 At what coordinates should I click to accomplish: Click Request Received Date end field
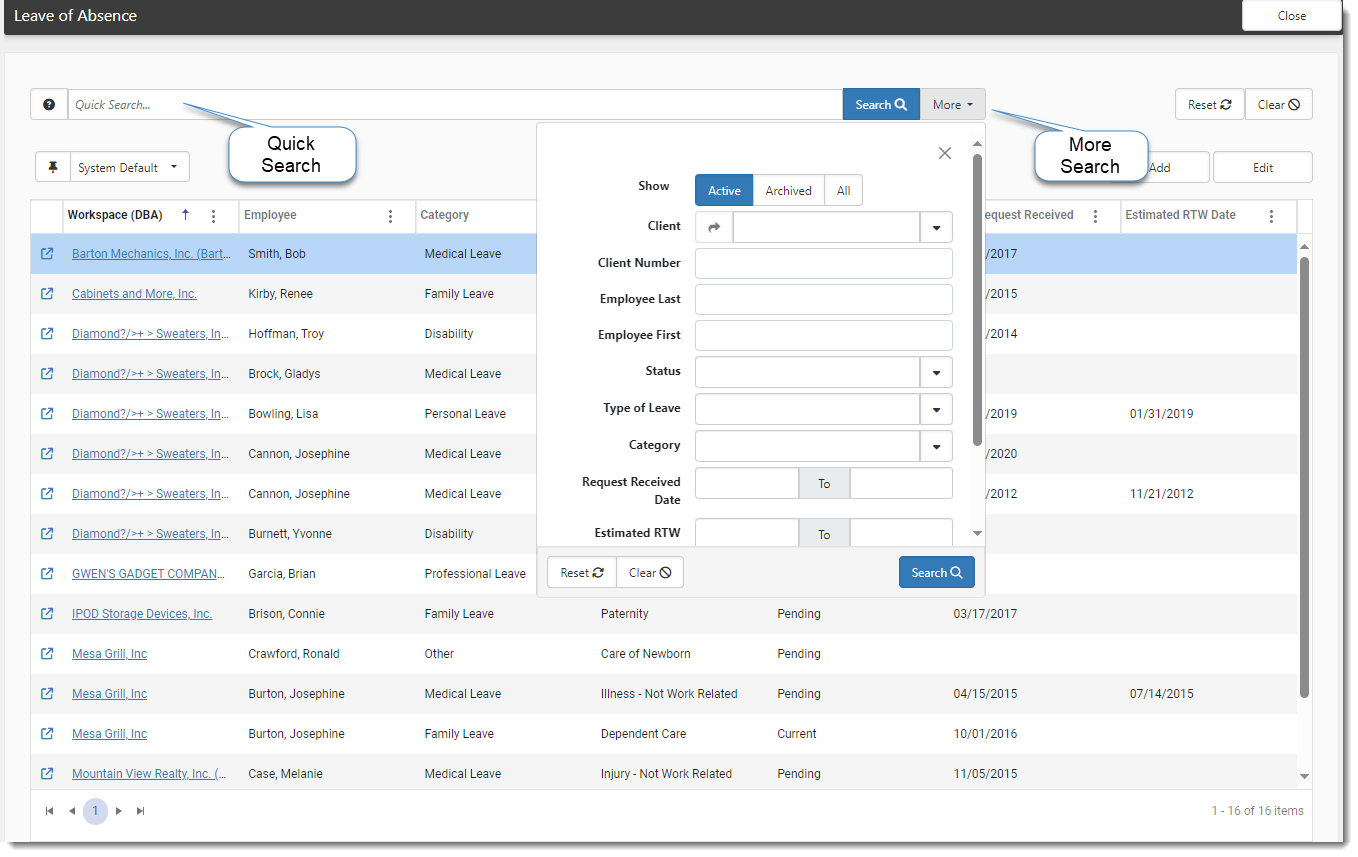pyautogui.click(x=901, y=483)
